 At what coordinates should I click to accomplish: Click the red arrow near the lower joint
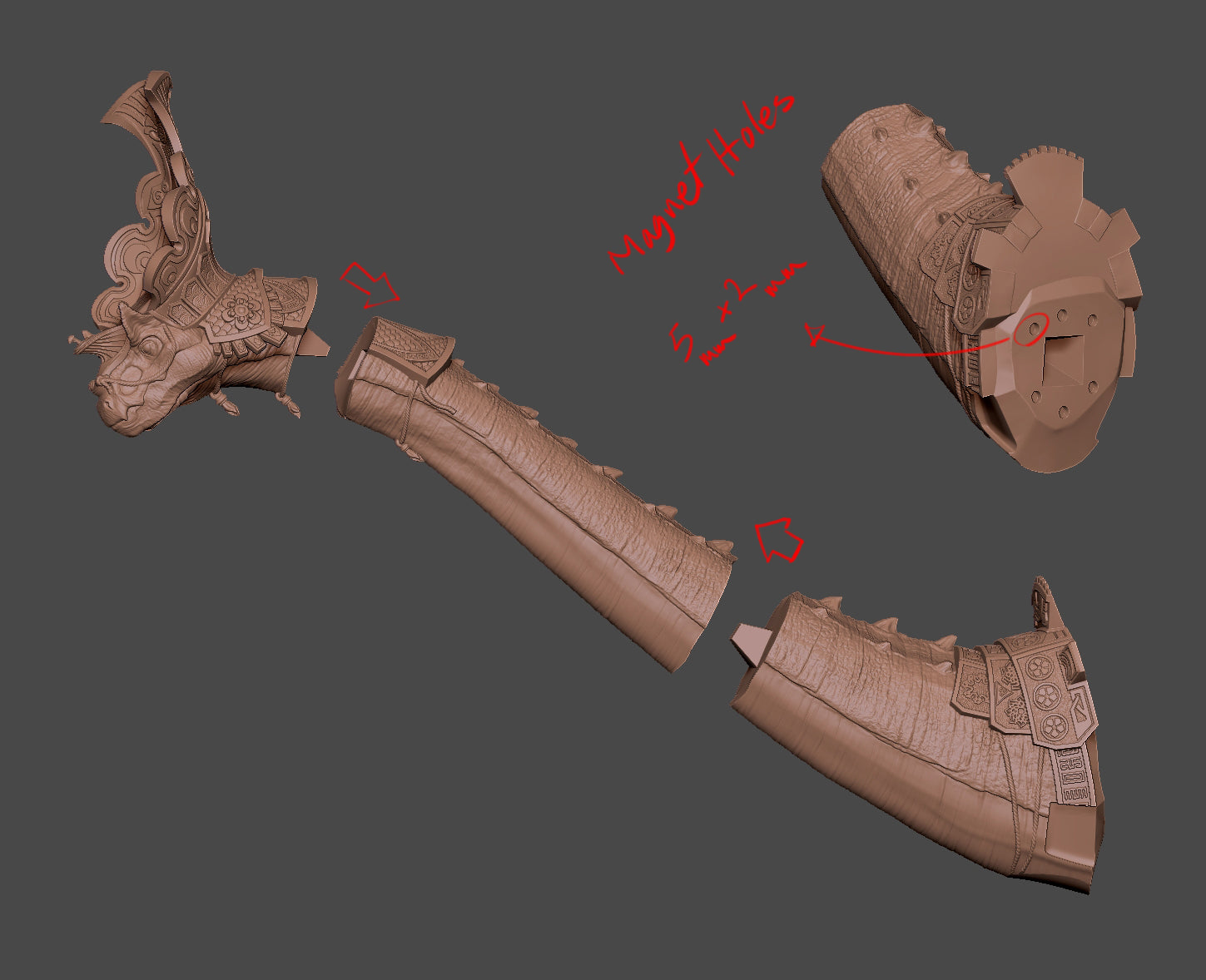click(779, 539)
